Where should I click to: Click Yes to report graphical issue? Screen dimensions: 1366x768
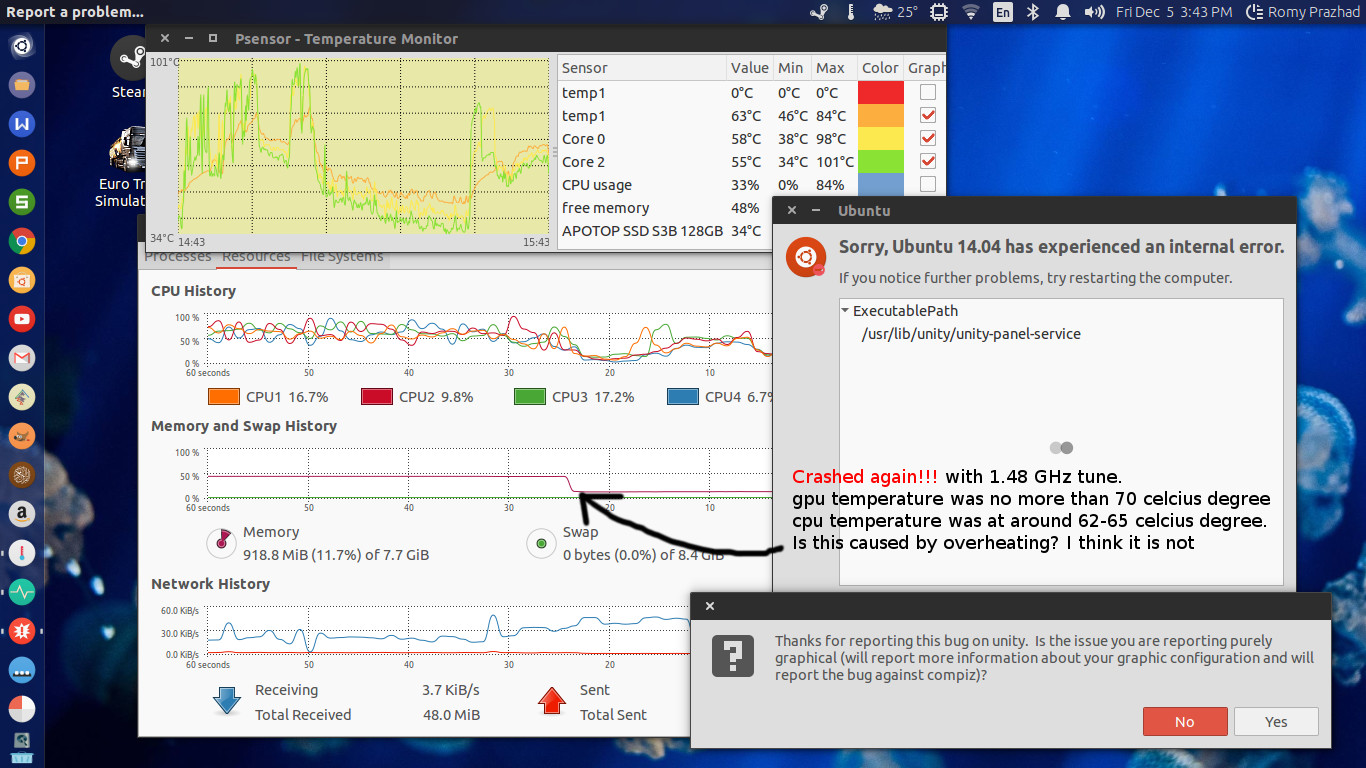pyautogui.click(x=1276, y=722)
